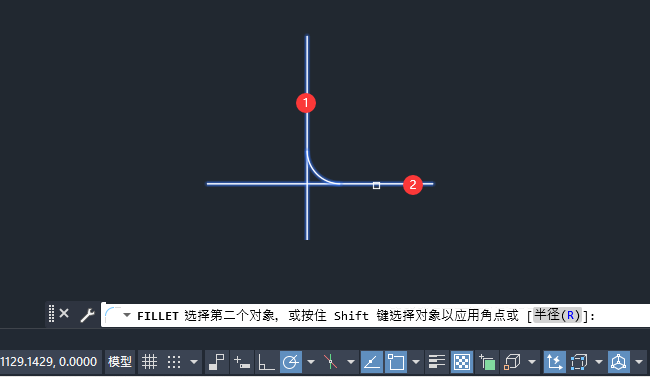The height and width of the screenshot is (377, 650).
Task: Open 3D object snap dropdown
Action: (x=532, y=362)
